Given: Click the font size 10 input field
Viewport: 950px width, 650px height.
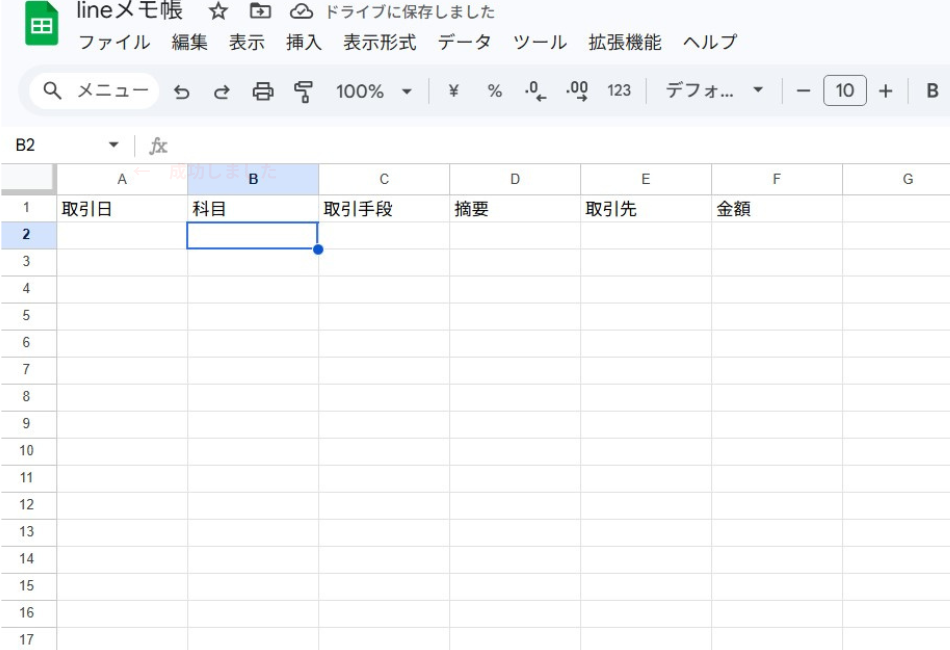Looking at the screenshot, I should click(845, 91).
